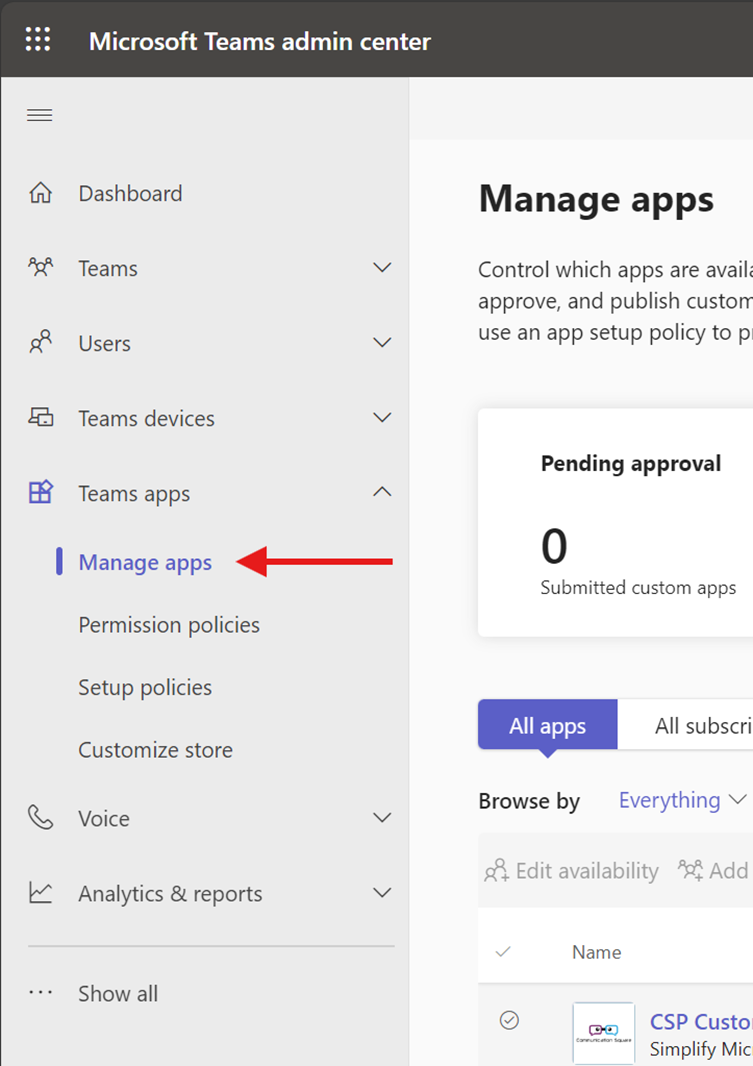
Task: Click the Voice phone icon
Action: (40, 818)
